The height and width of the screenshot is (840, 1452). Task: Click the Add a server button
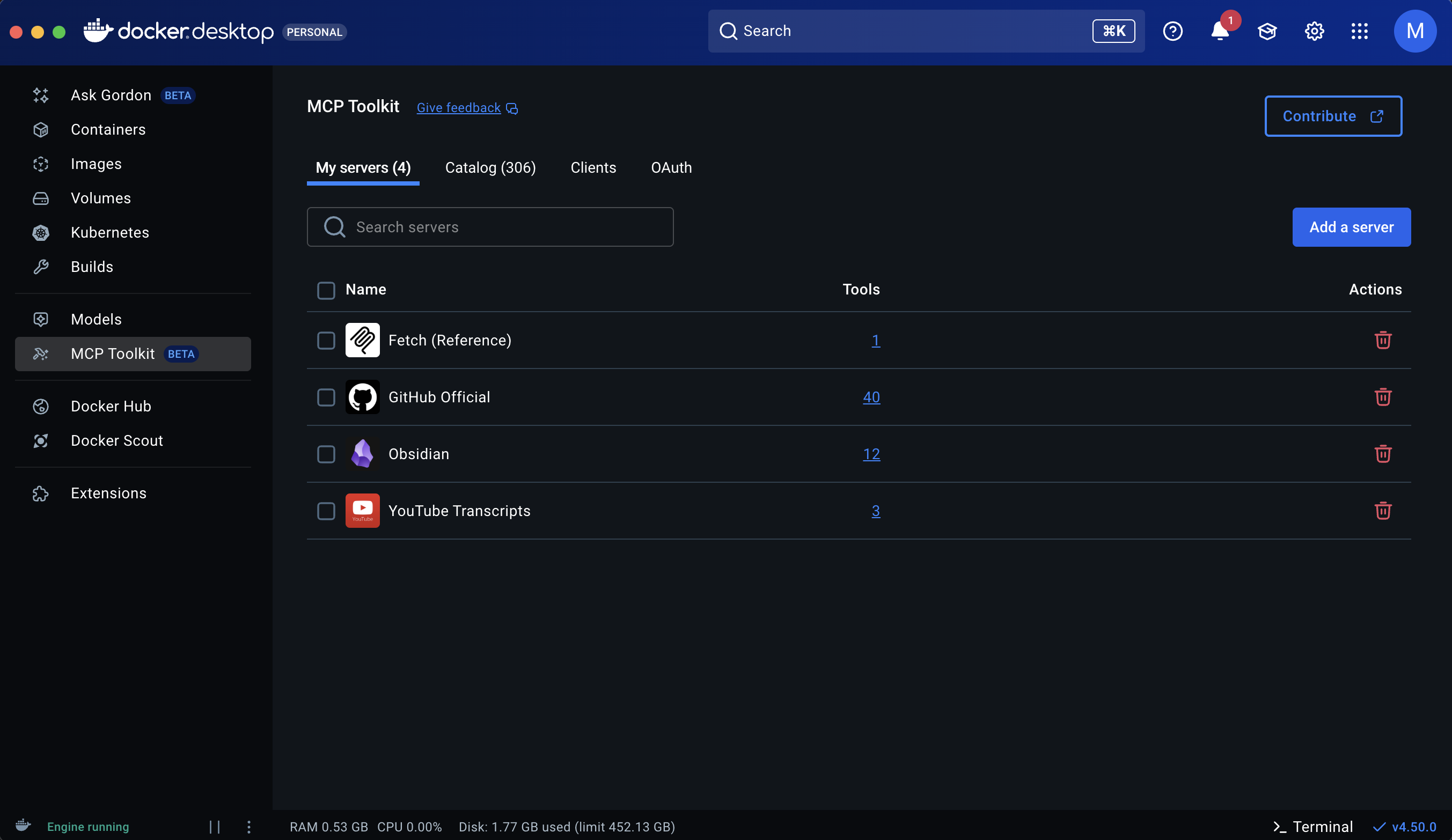[x=1351, y=227]
